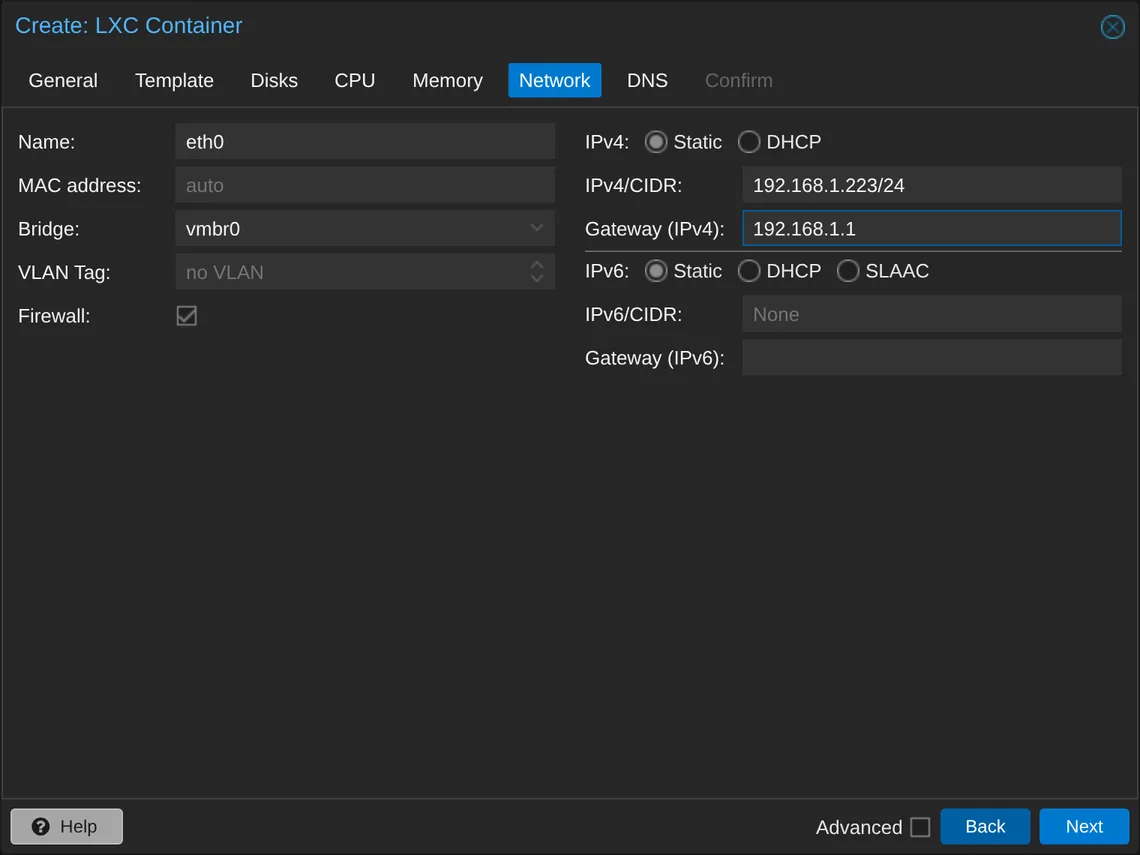Select IPv4 Static radio button
Image resolution: width=1140 pixels, height=855 pixels.
(656, 142)
